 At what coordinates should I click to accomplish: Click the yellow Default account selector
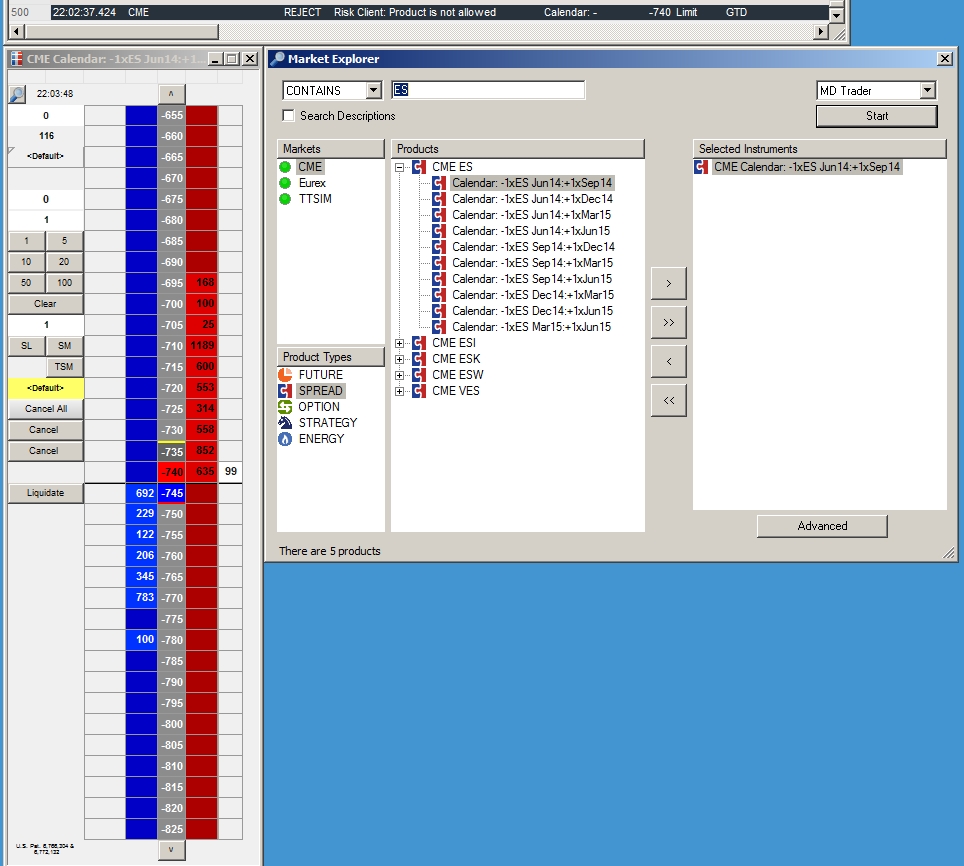coord(45,388)
